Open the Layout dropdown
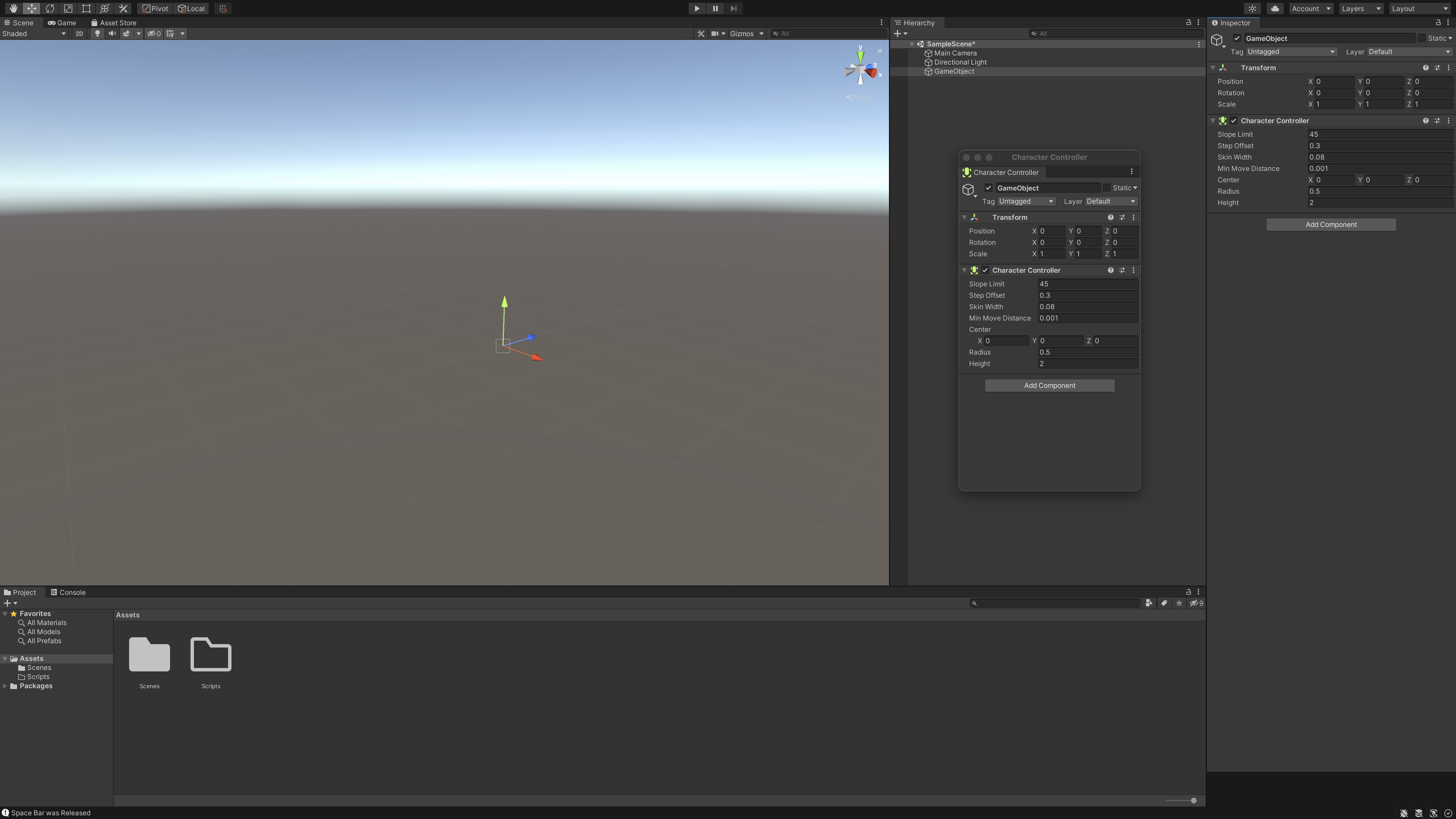The height and width of the screenshot is (819, 1456). pyautogui.click(x=1419, y=9)
